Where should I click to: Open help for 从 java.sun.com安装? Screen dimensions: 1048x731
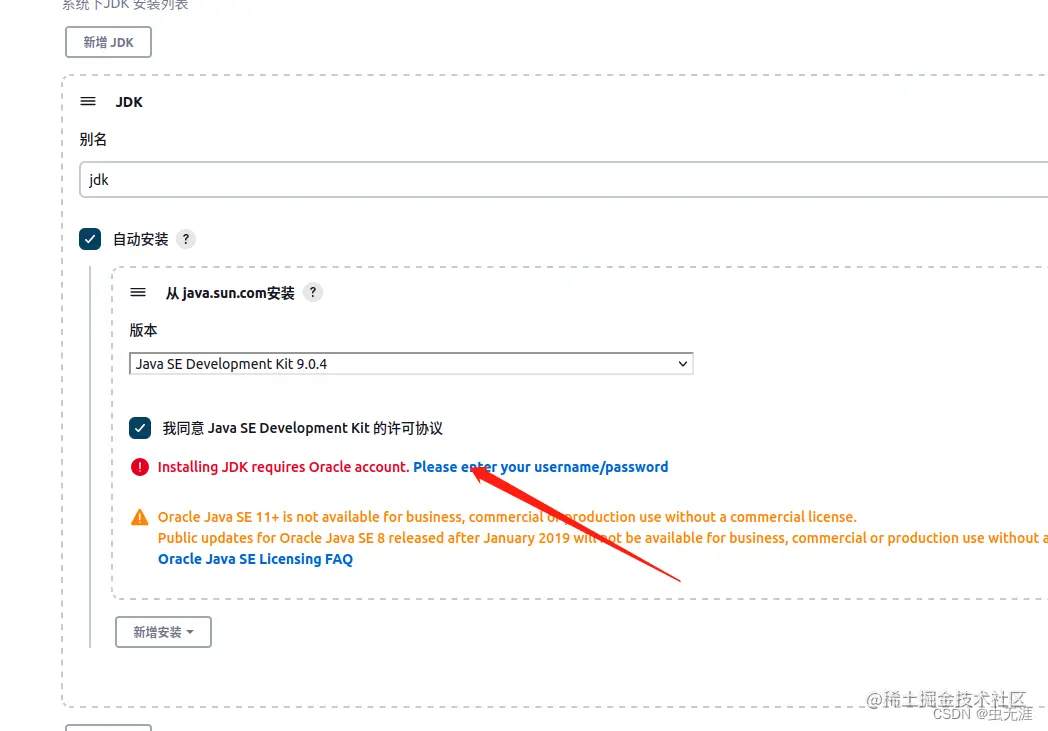tap(312, 292)
